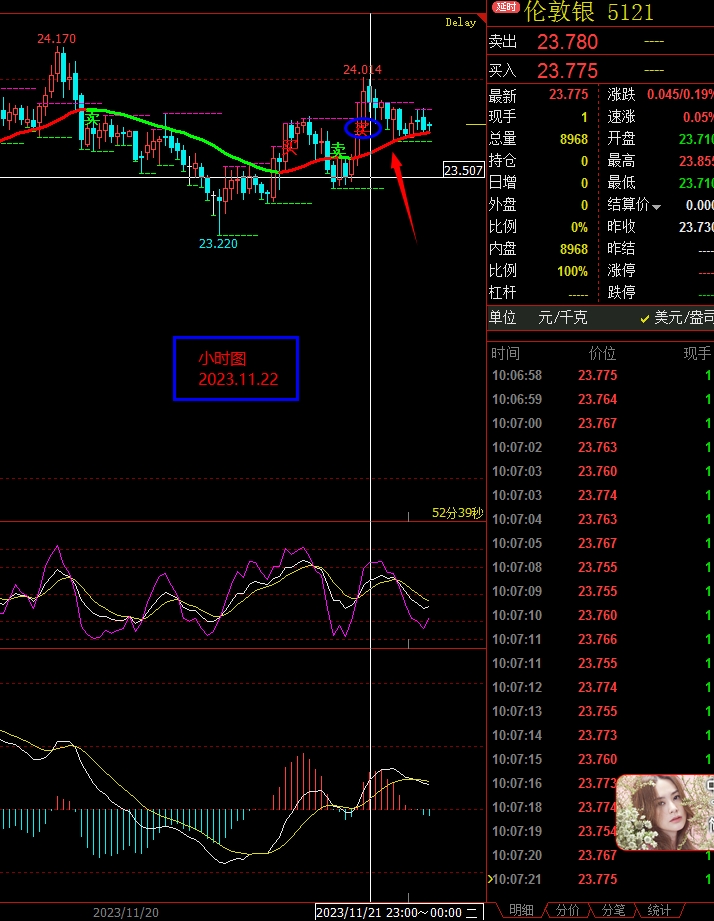Click the 24.170 high price label
This screenshot has height=921, width=714.
[x=56, y=38]
